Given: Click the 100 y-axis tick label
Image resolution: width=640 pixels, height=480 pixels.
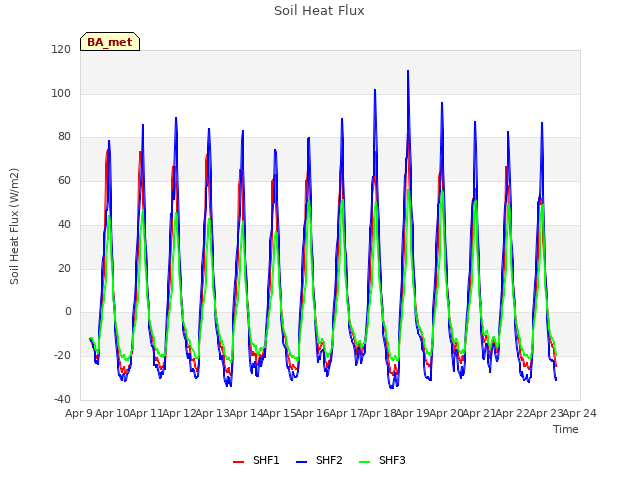Looking at the screenshot, I should coord(61,93).
